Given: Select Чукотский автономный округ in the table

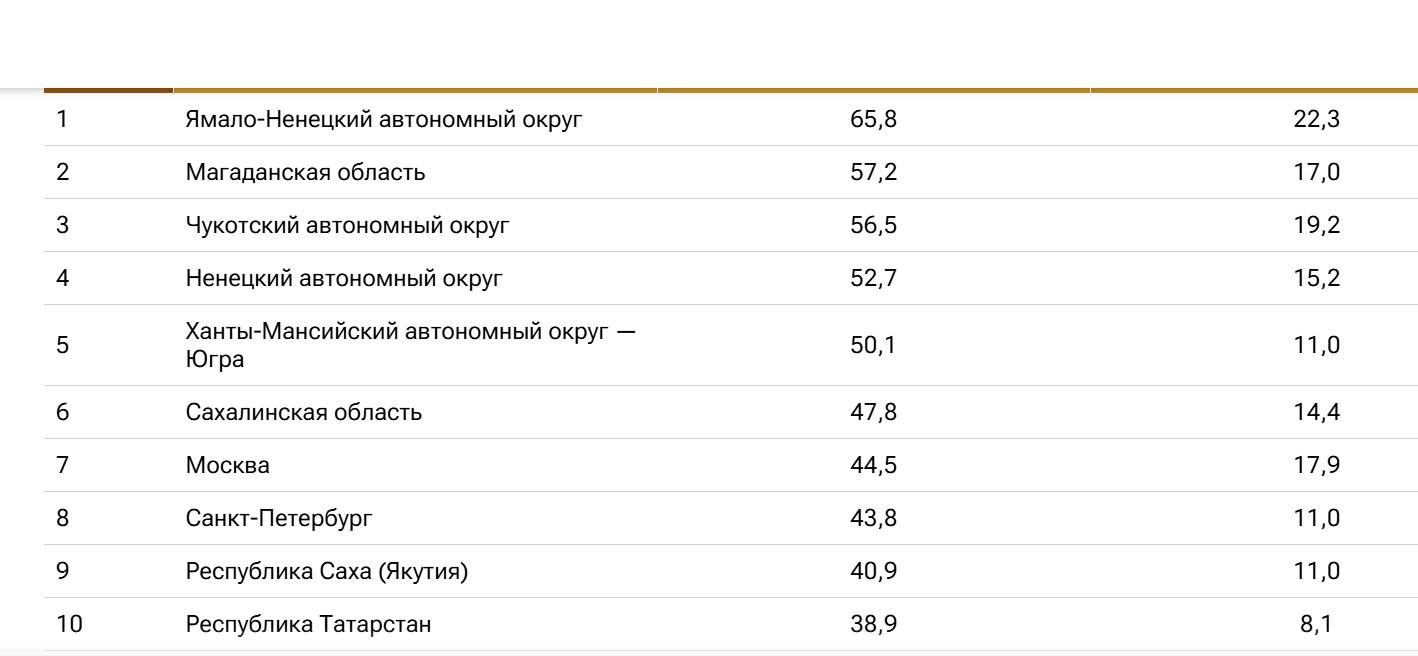Looking at the screenshot, I should (347, 225).
